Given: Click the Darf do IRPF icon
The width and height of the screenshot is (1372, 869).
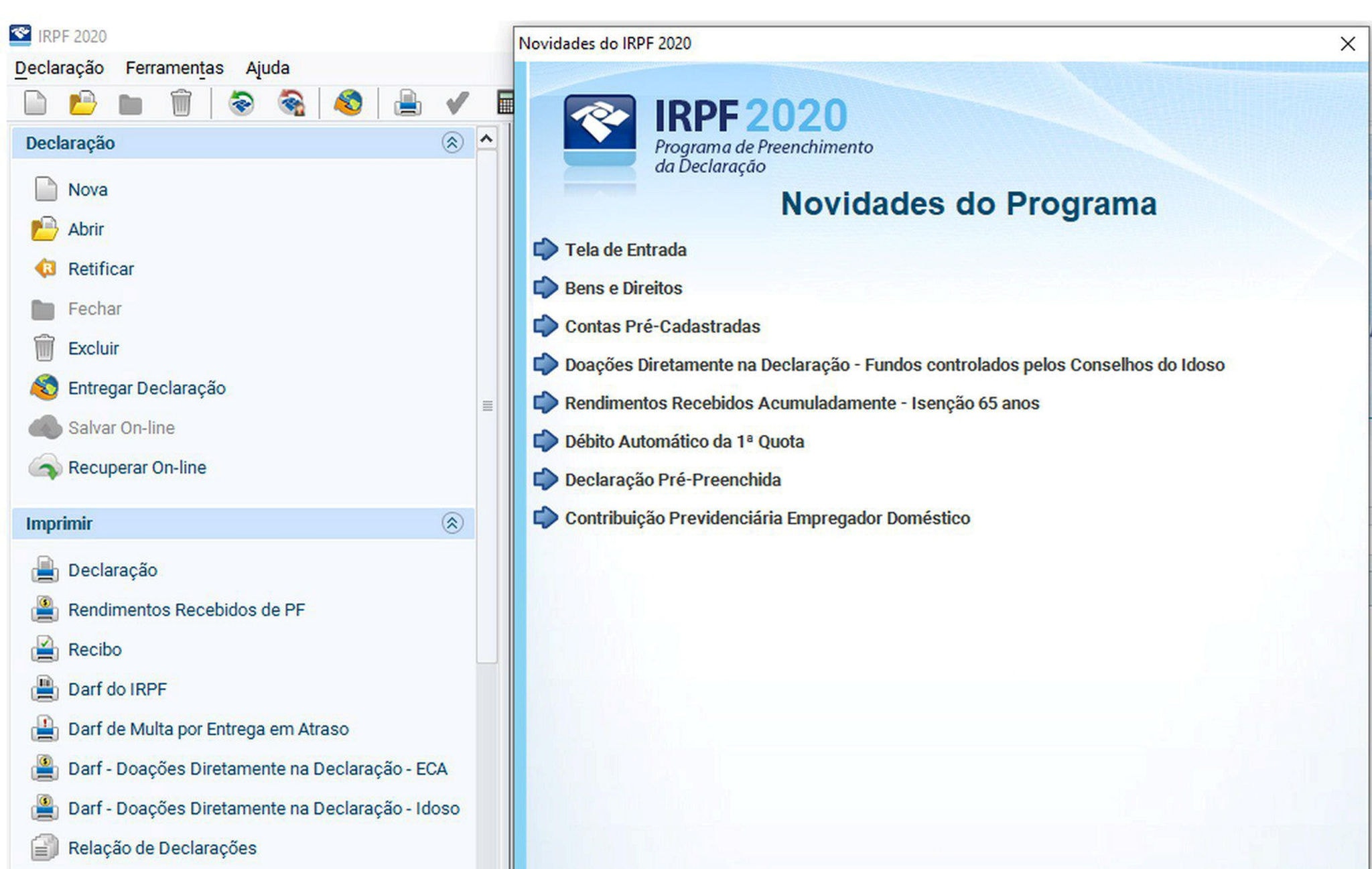Looking at the screenshot, I should [x=45, y=689].
